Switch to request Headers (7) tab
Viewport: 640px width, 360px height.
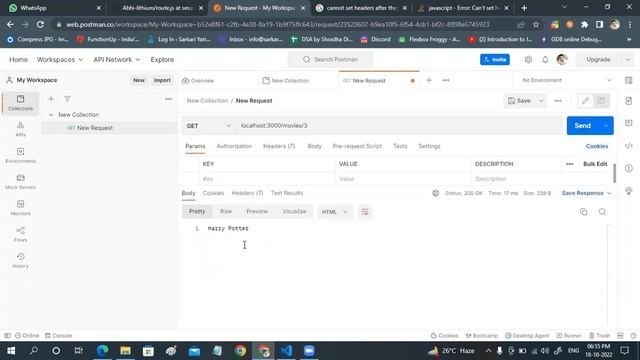(279, 146)
